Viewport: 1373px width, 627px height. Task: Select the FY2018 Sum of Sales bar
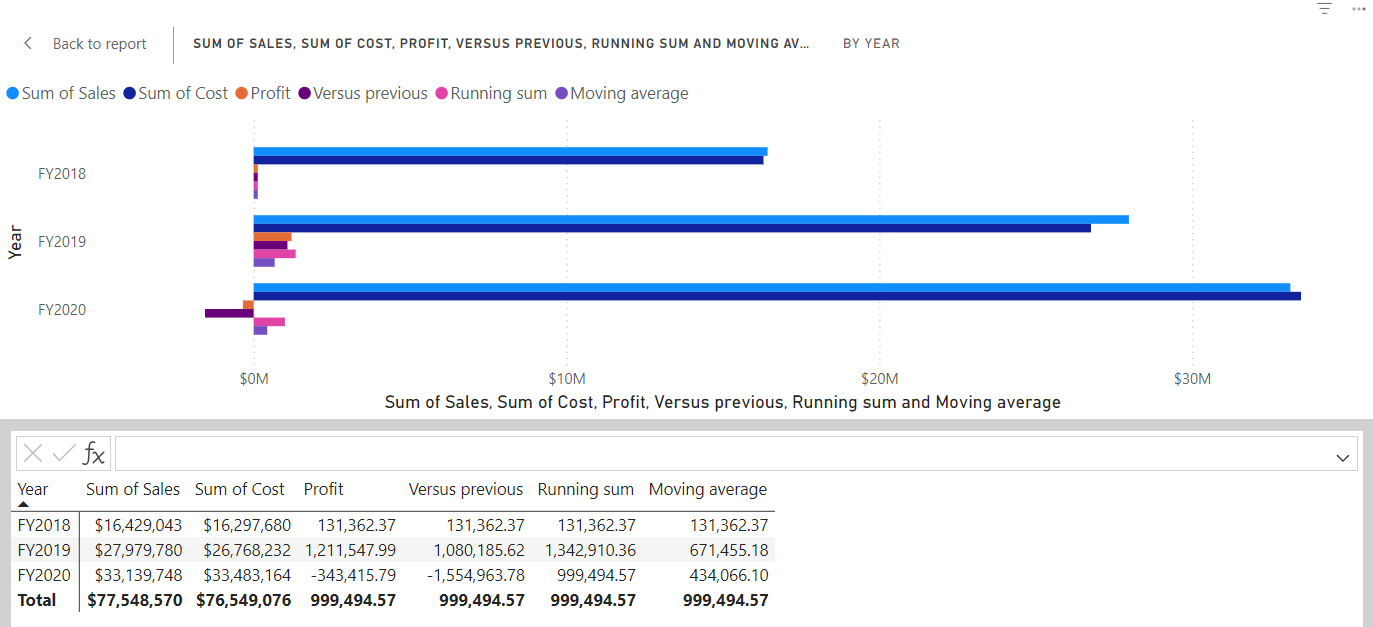pos(510,152)
